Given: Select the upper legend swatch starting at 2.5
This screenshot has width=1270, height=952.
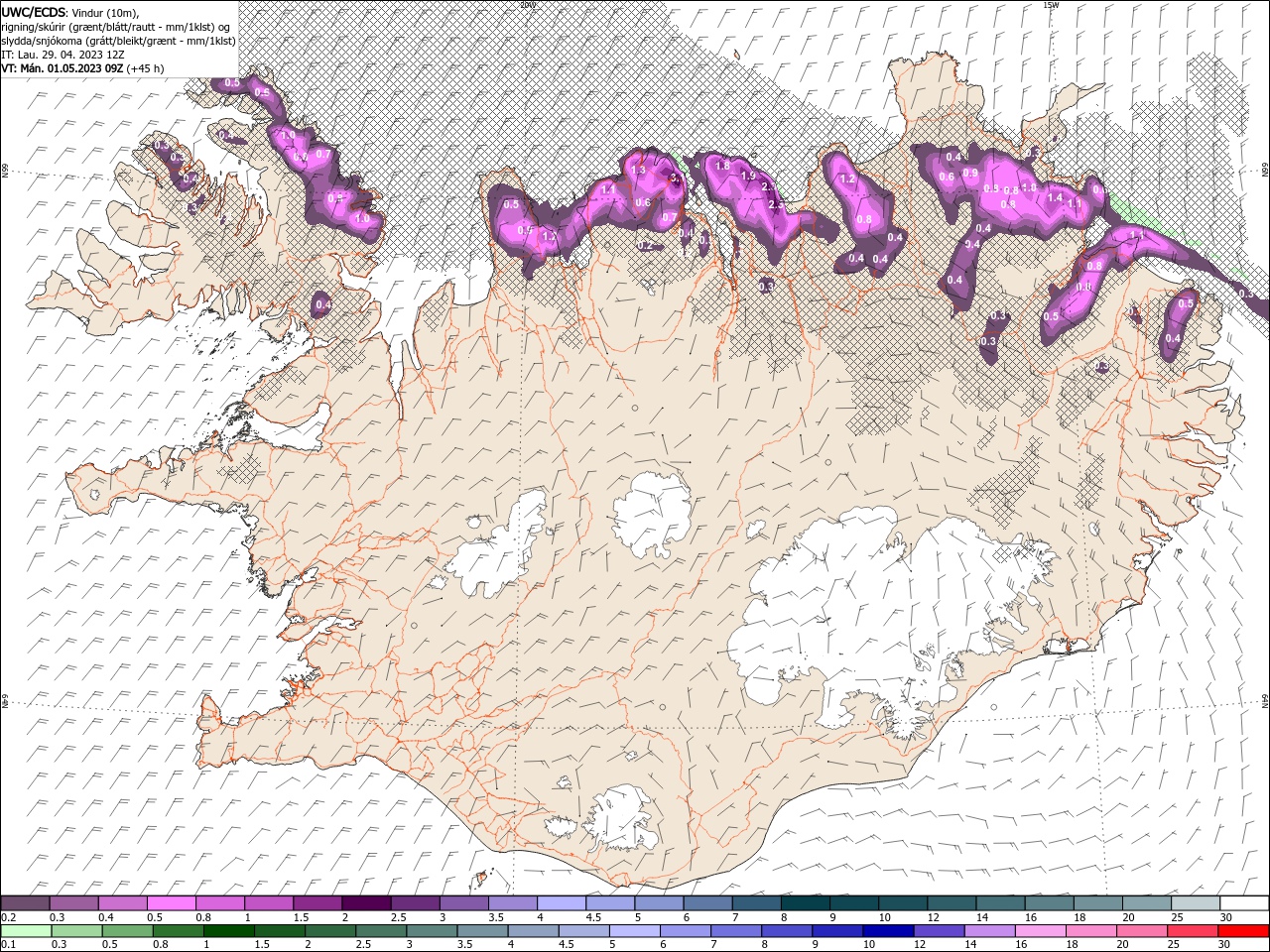Looking at the screenshot, I should [414, 903].
